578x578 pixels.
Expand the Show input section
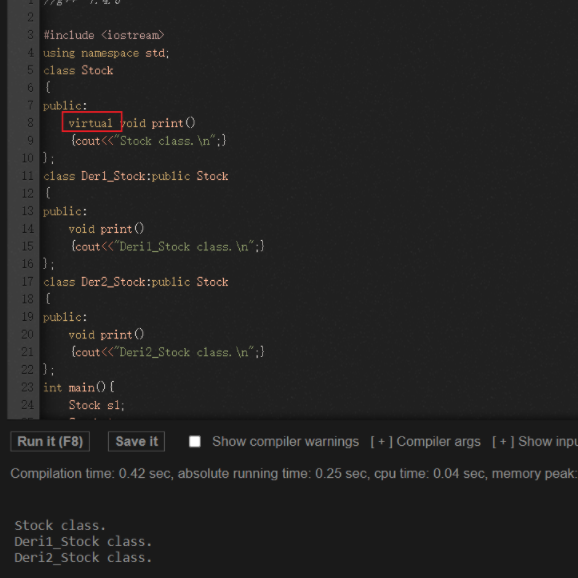point(535,441)
